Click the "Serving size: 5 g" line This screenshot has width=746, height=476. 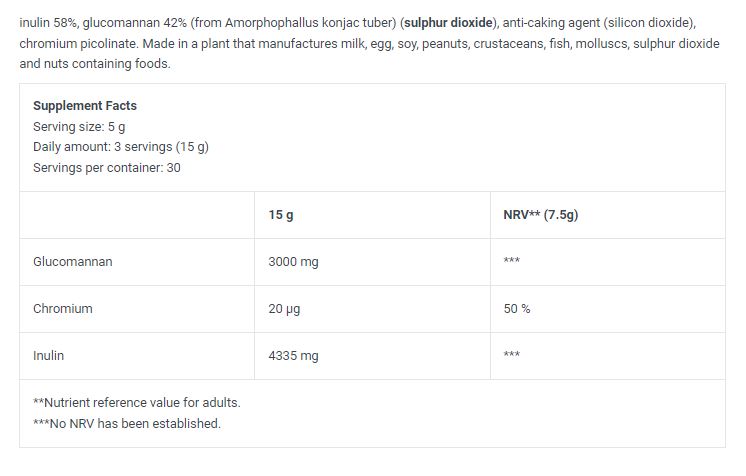point(79,126)
